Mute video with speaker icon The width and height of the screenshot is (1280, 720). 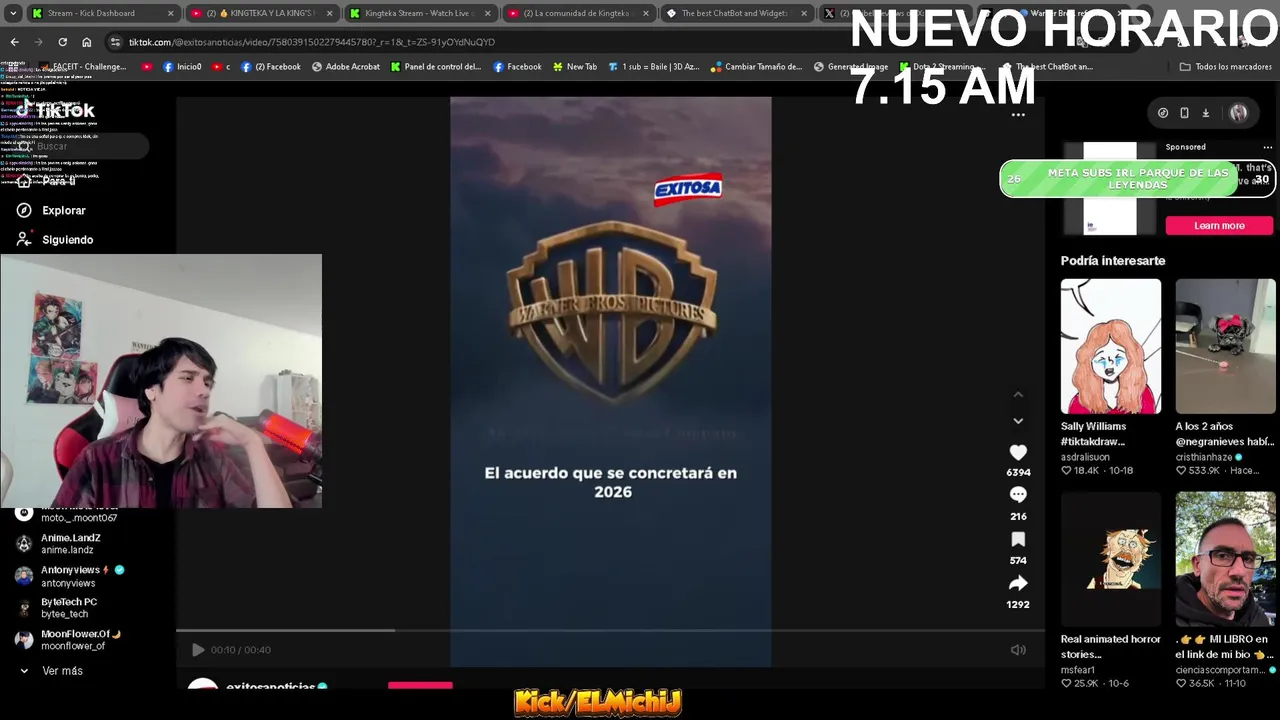[1018, 650]
